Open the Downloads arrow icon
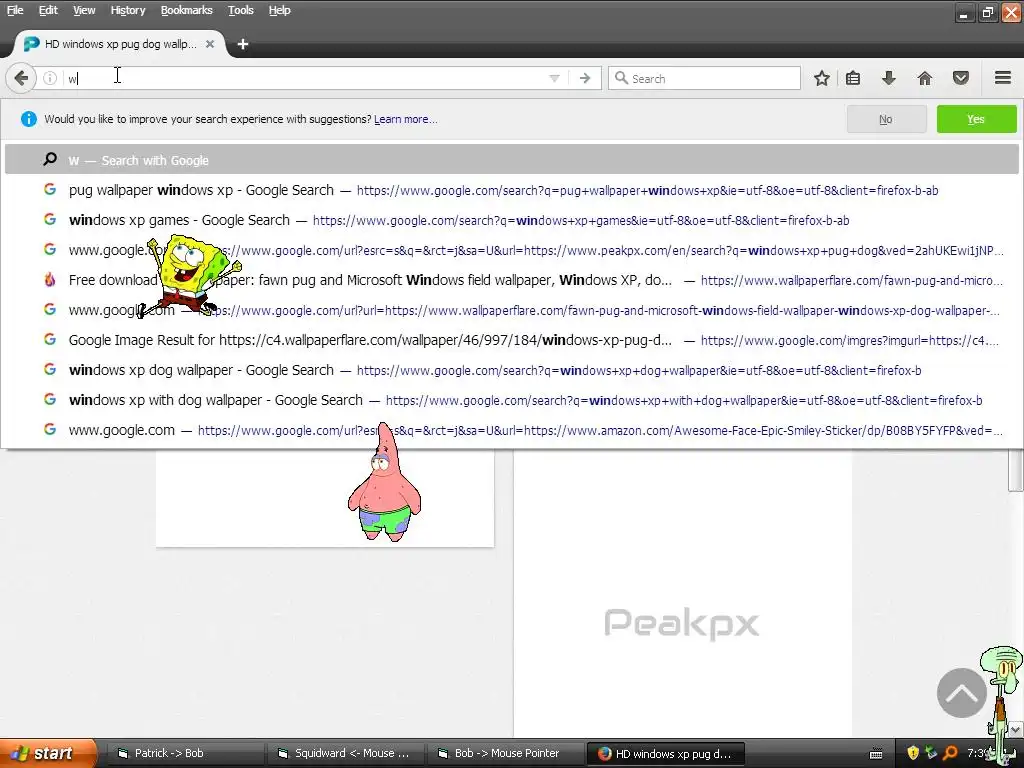Screen dimensions: 1024x768 [x=888, y=78]
